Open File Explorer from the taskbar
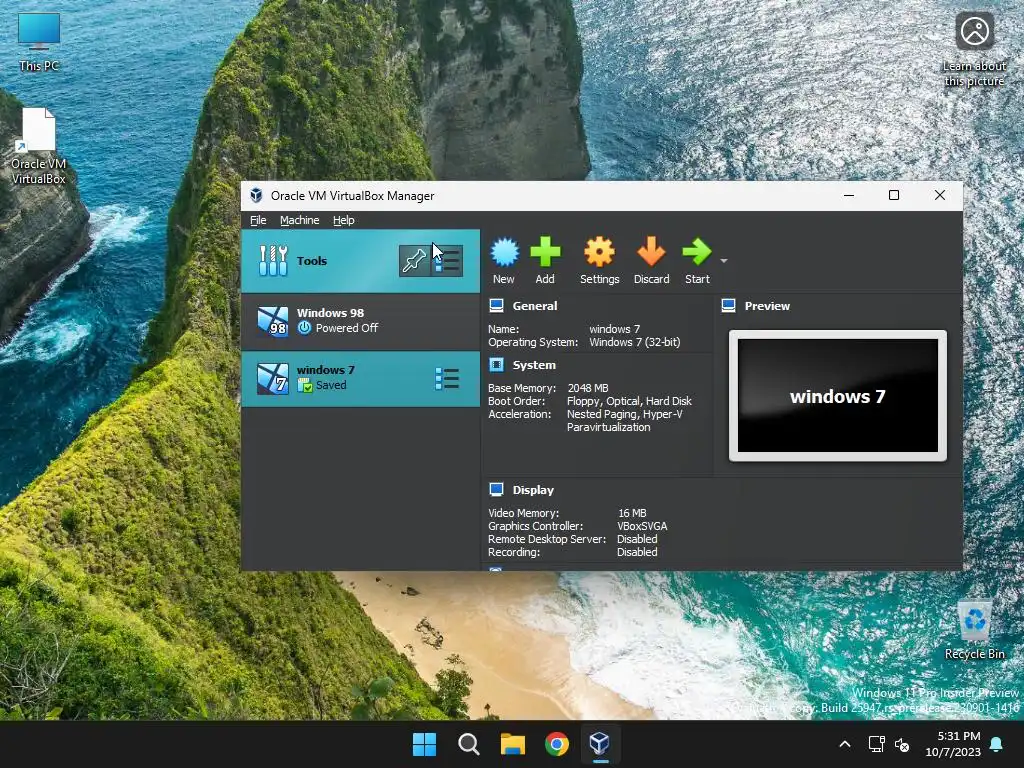The width and height of the screenshot is (1024, 768). pos(513,744)
